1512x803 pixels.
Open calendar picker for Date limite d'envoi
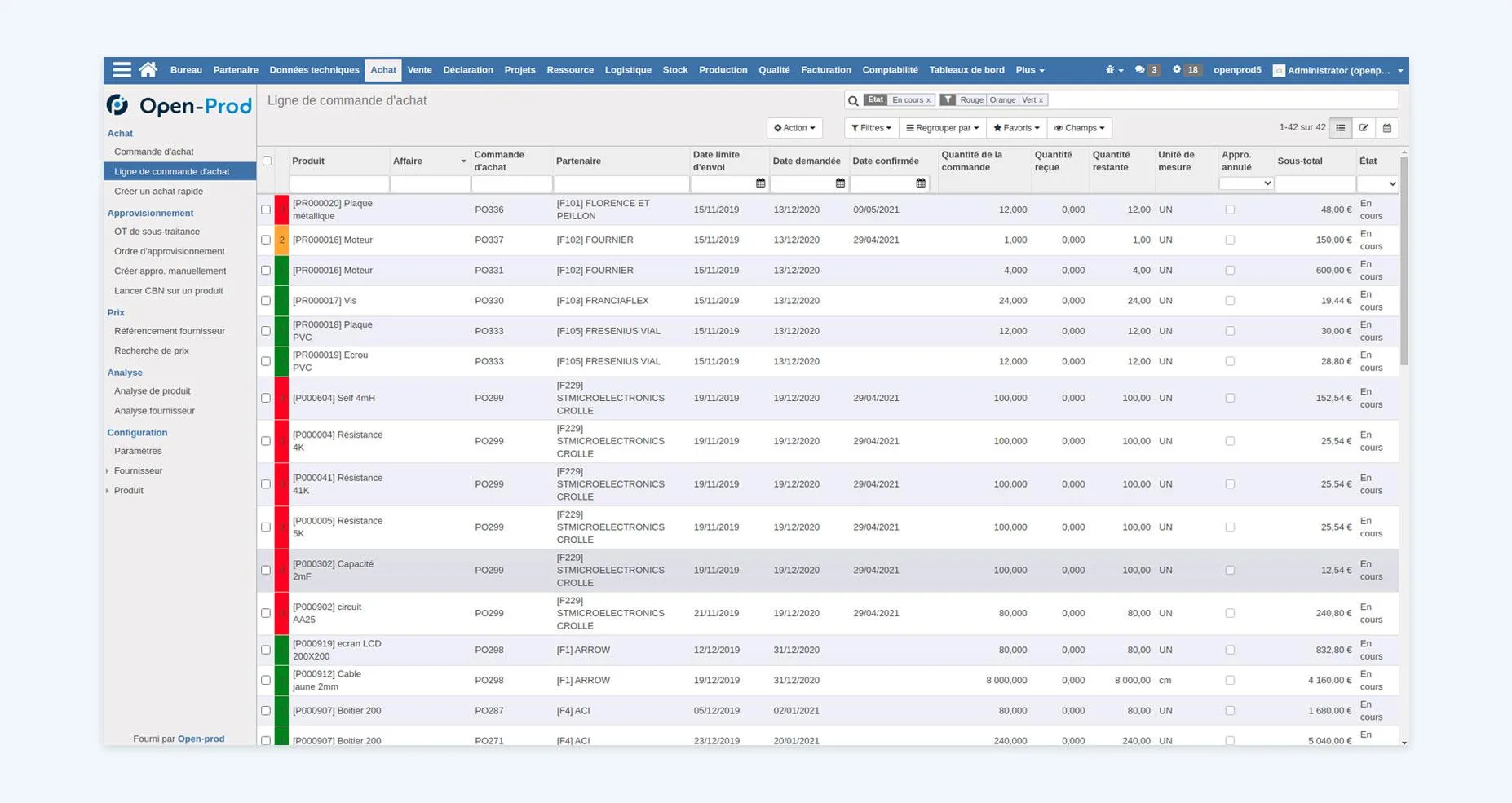(761, 183)
